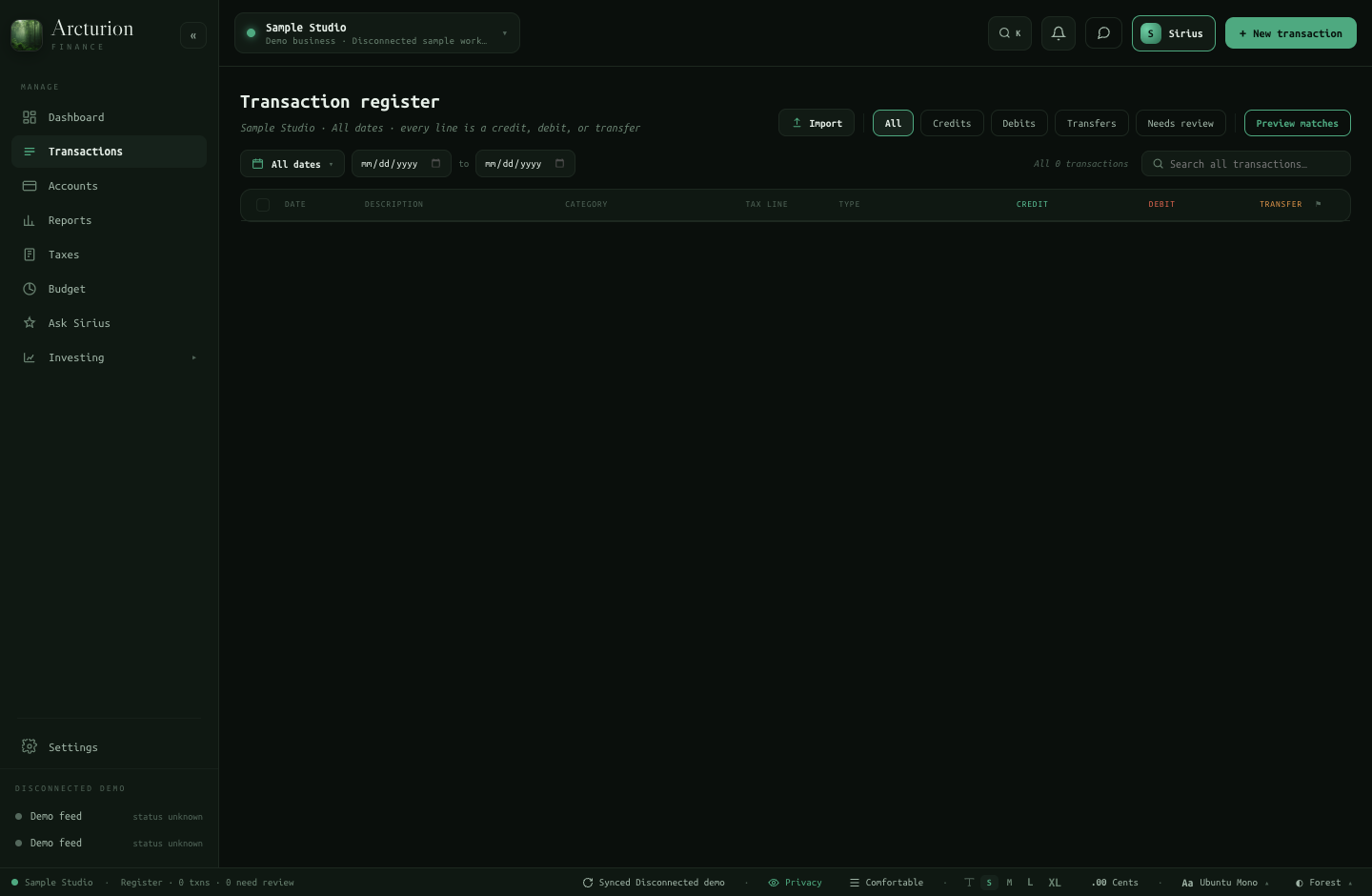Create a New transaction
This screenshot has height=896, width=1372.
pyautogui.click(x=1291, y=33)
